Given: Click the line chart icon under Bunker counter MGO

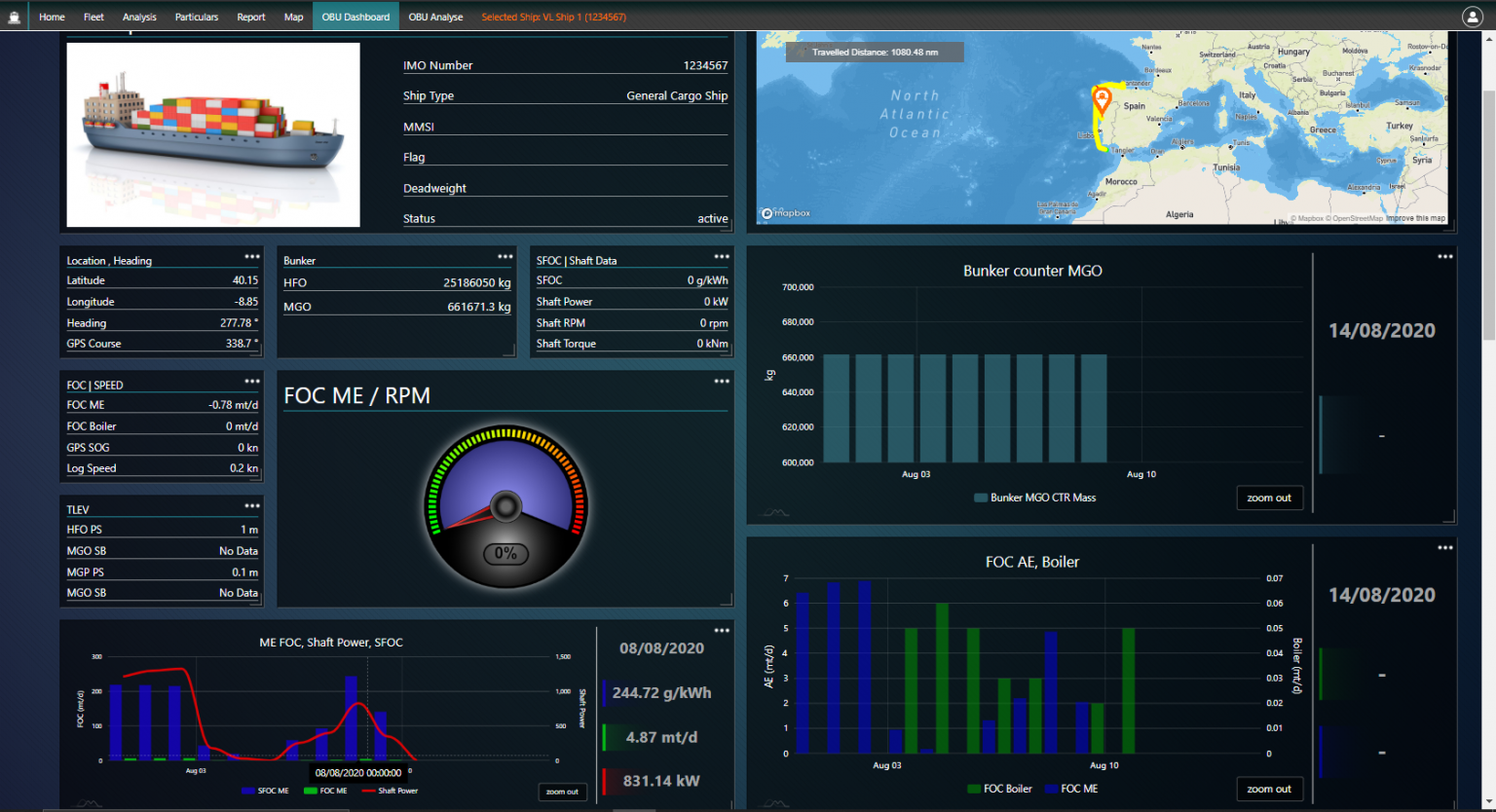Looking at the screenshot, I should click(x=776, y=512).
